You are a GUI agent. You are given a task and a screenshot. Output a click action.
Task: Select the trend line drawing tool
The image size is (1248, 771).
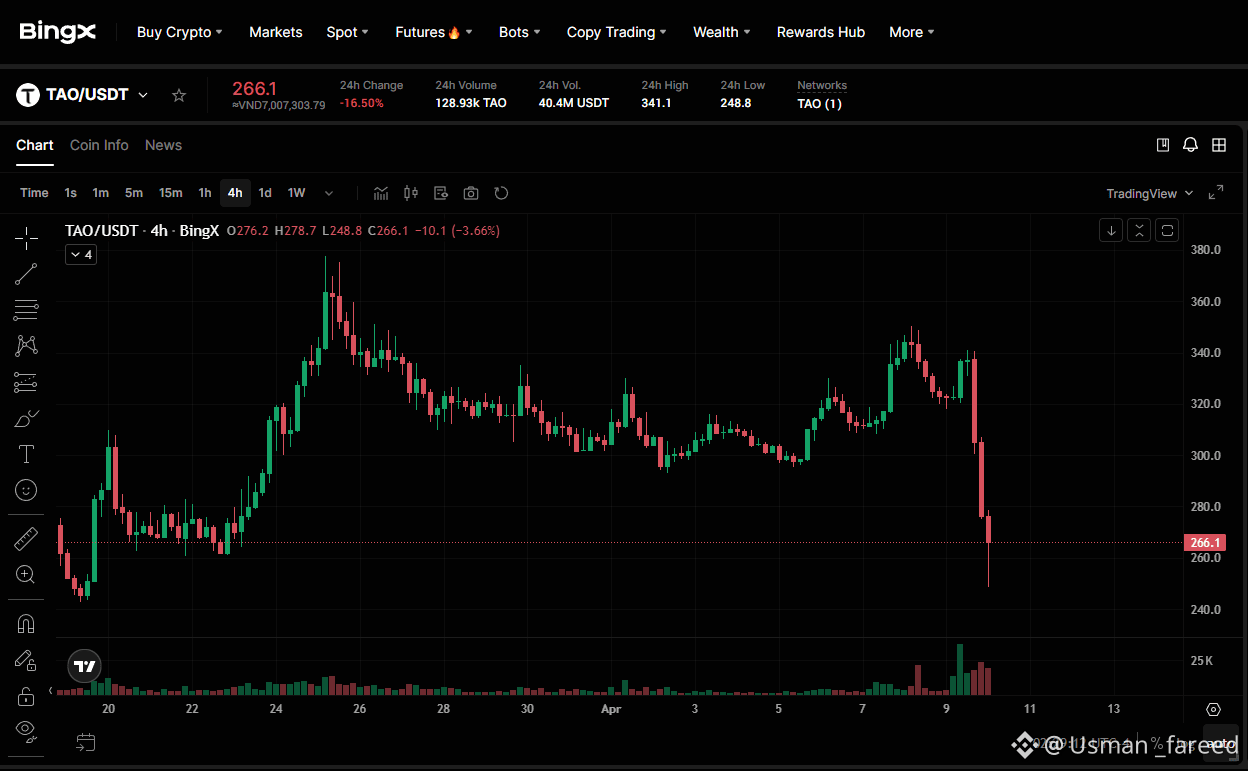tap(26, 274)
